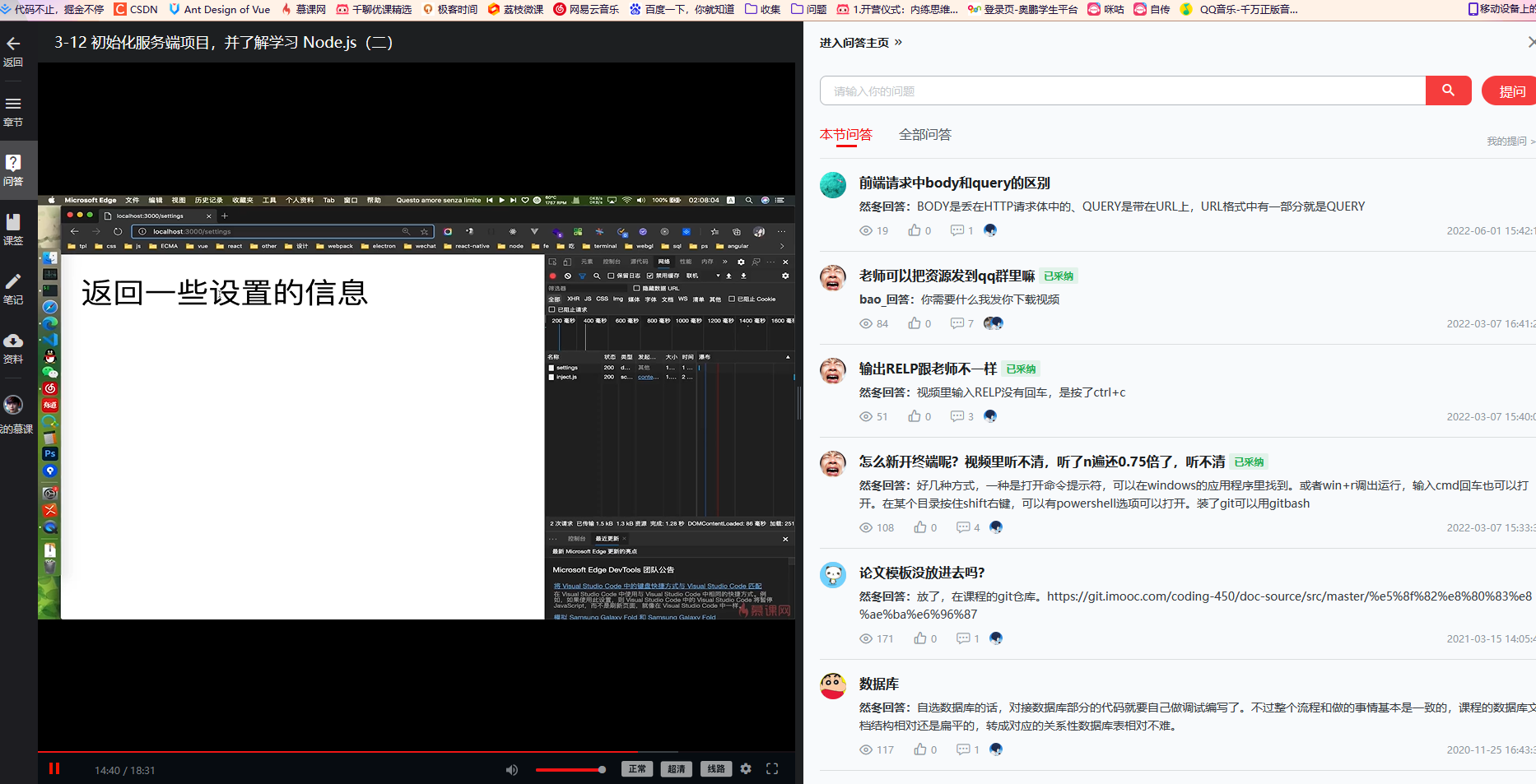1536x784 pixels.
Task: Open the 资料 download panel
Action: click(x=13, y=348)
